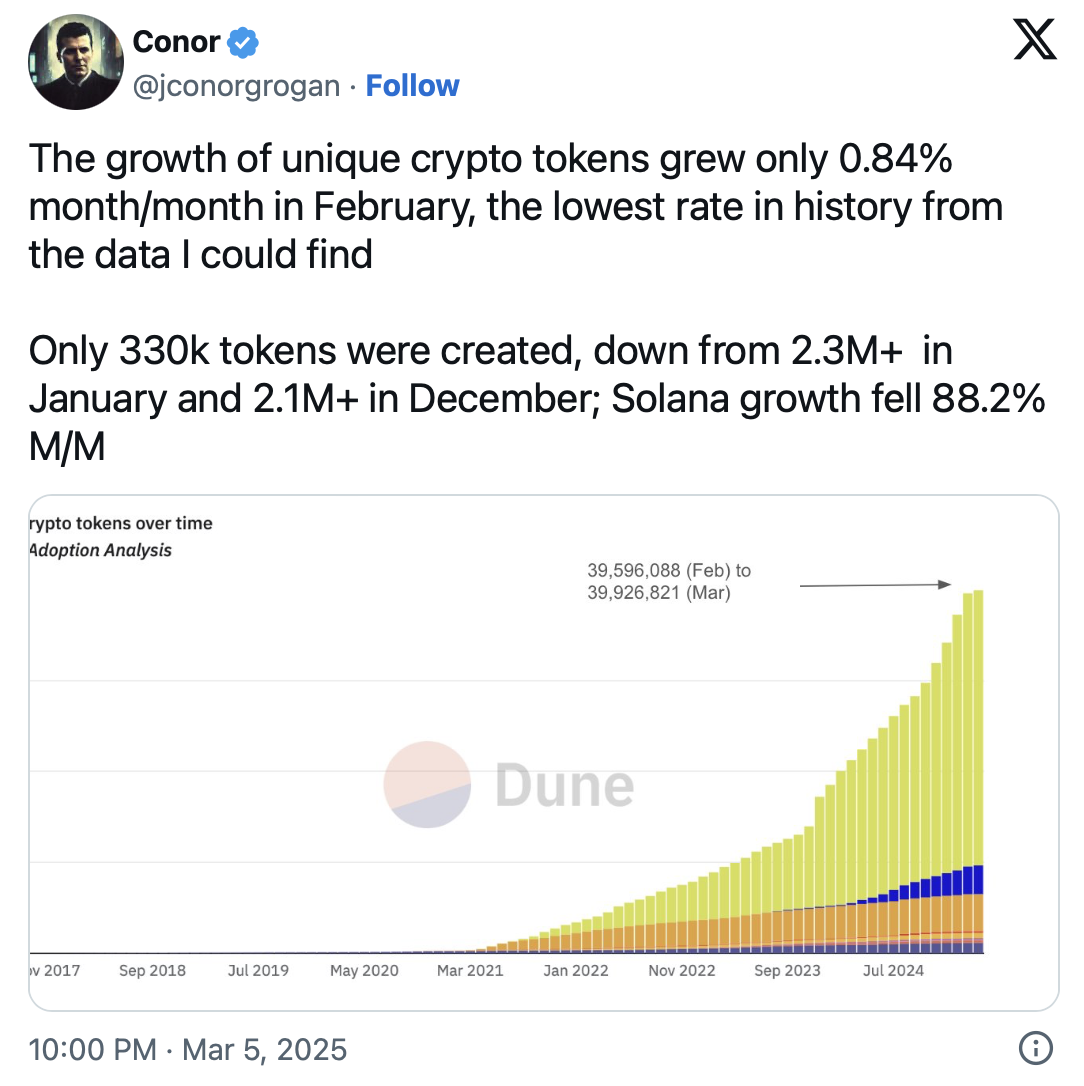
Task: Open the tweet info circle icon
Action: (1036, 1048)
